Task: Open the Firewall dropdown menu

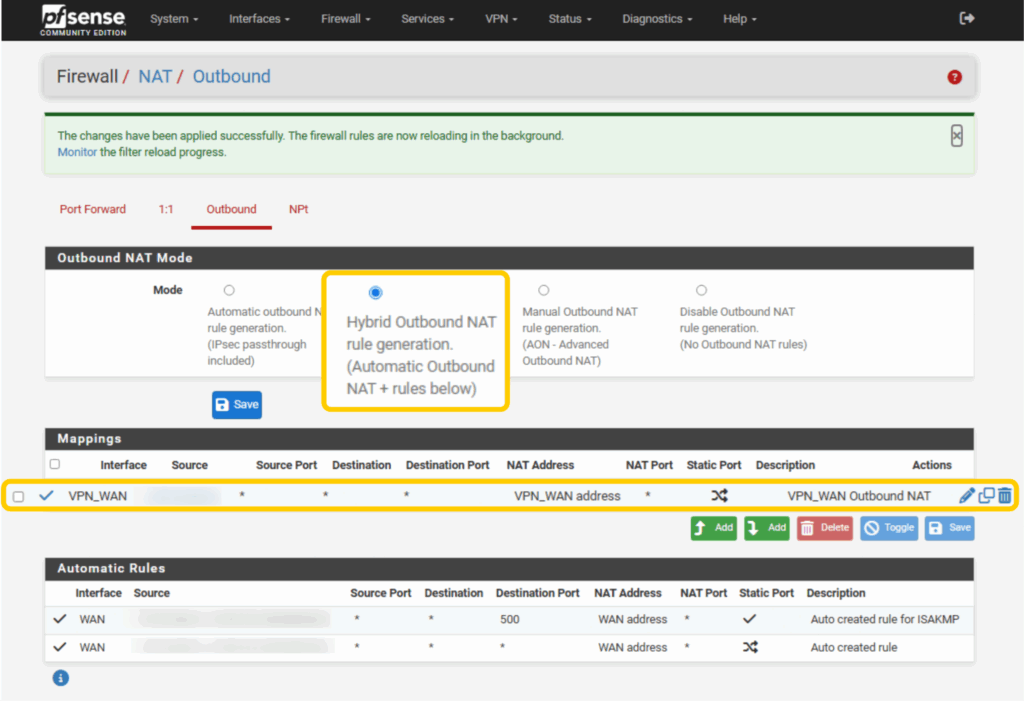Action: click(x=345, y=19)
